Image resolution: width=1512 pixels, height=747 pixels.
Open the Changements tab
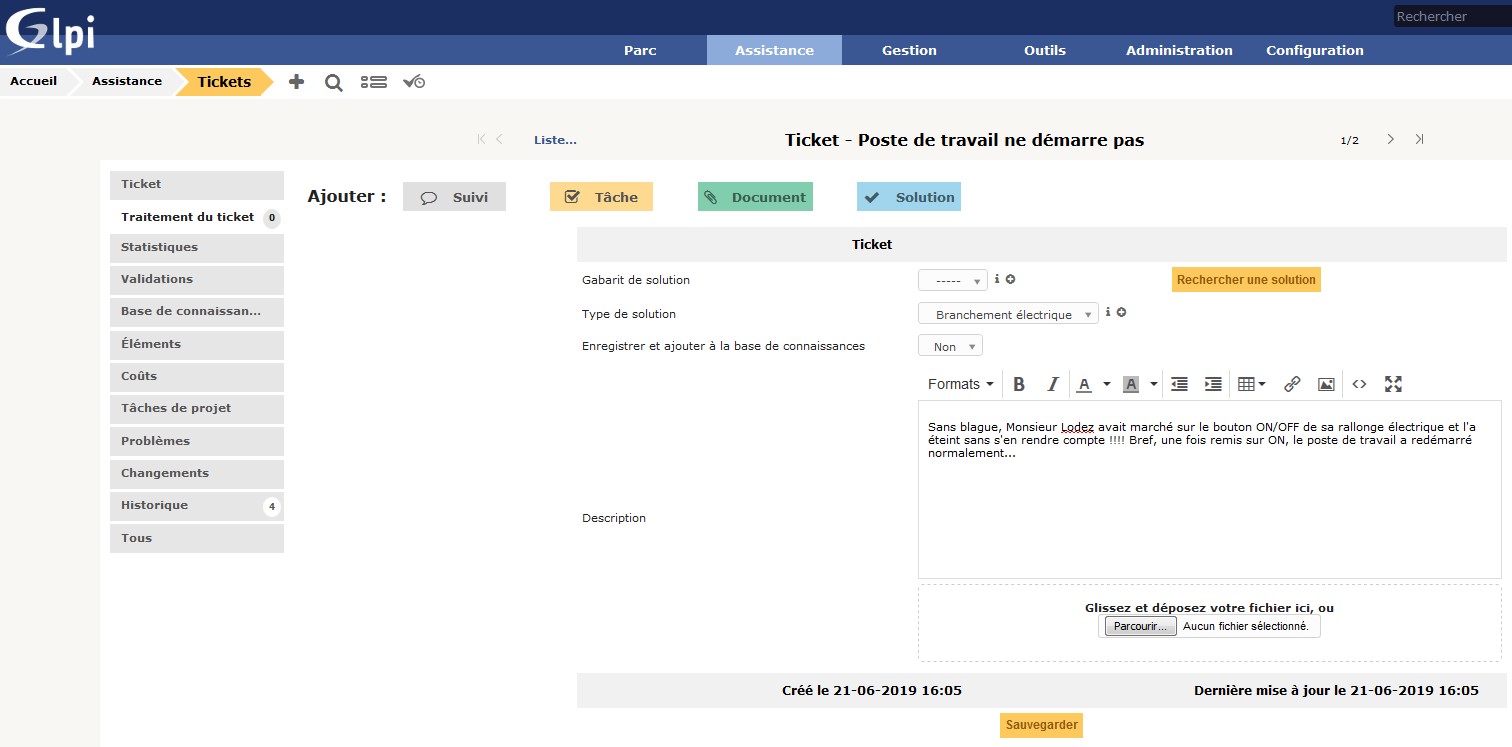pos(197,473)
